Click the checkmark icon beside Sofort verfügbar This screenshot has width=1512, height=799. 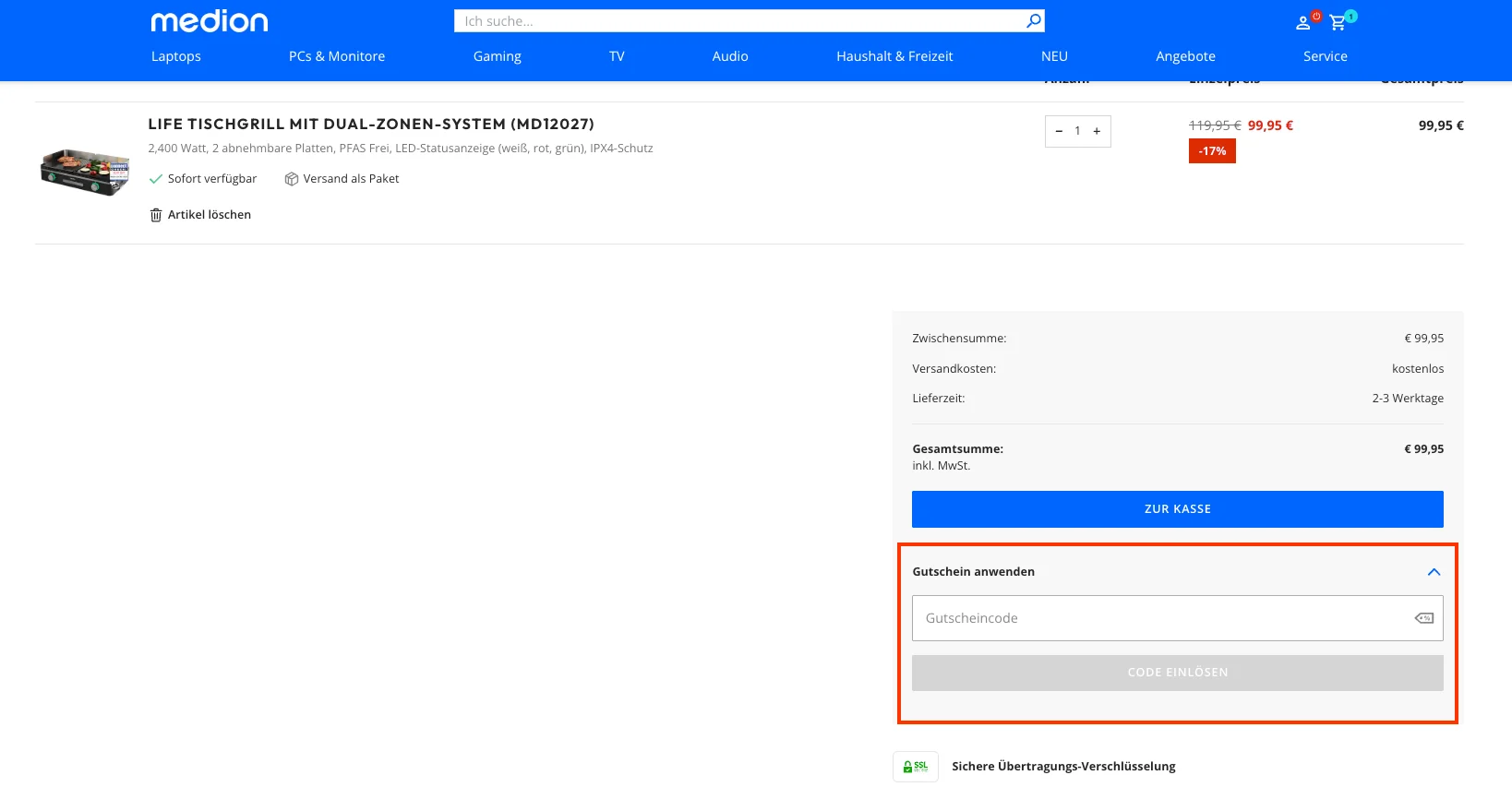pos(156,179)
